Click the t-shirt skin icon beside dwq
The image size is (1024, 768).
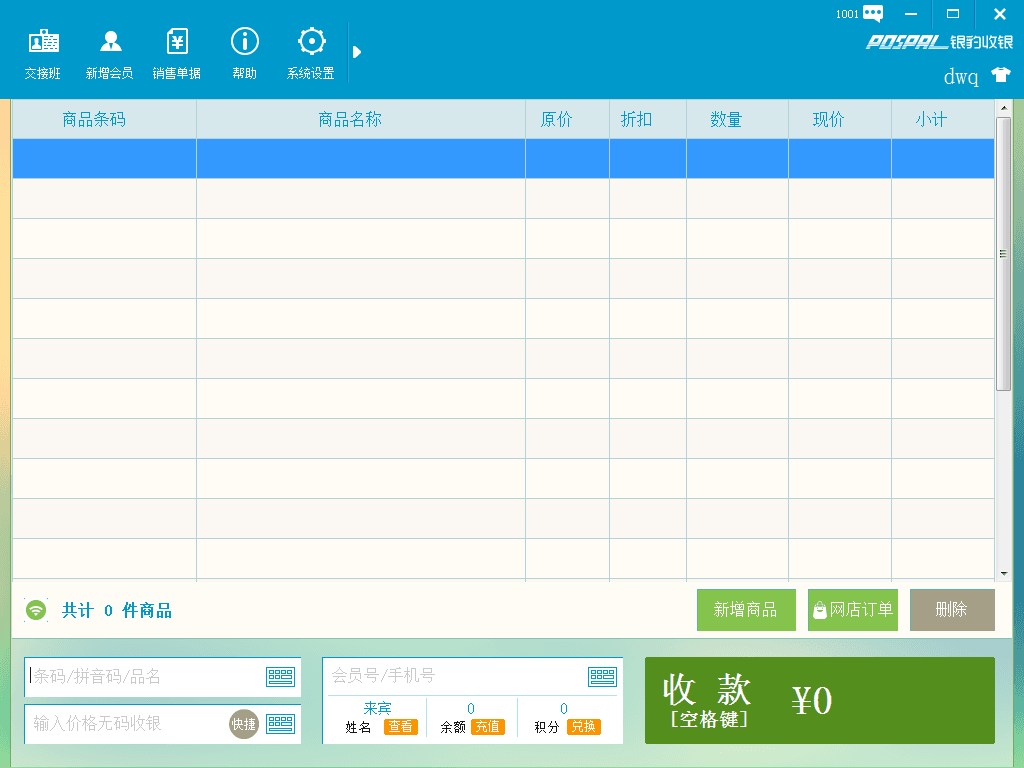tap(1000, 75)
